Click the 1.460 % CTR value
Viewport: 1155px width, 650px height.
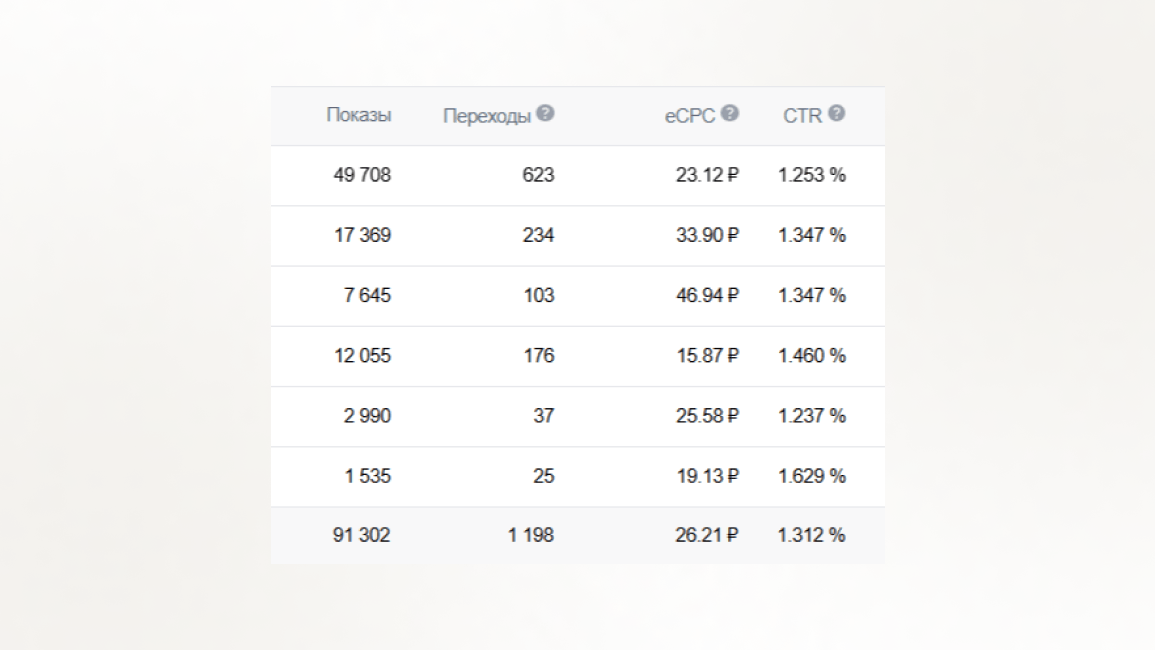click(x=812, y=355)
